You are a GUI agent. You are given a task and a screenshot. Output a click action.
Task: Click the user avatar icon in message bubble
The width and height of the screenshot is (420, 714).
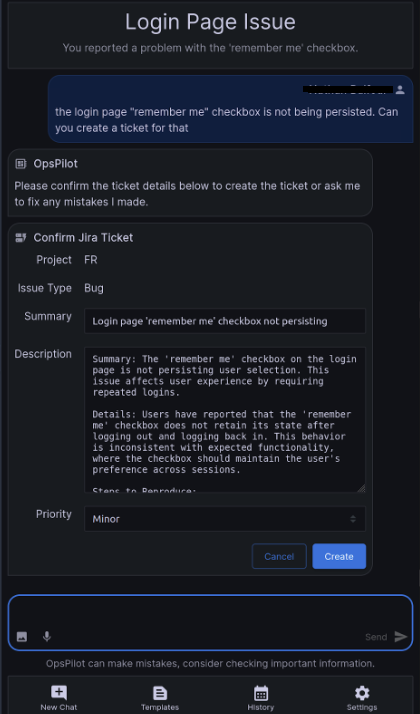(x=400, y=90)
